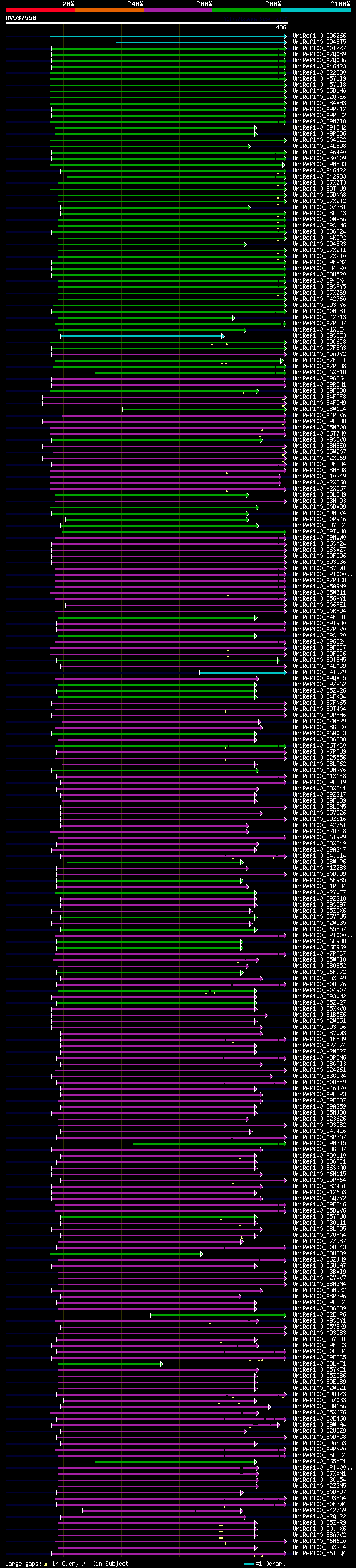Select the UniRef100_B9IBH2 label
This screenshot has height=1568, width=356.
click(x=319, y=128)
